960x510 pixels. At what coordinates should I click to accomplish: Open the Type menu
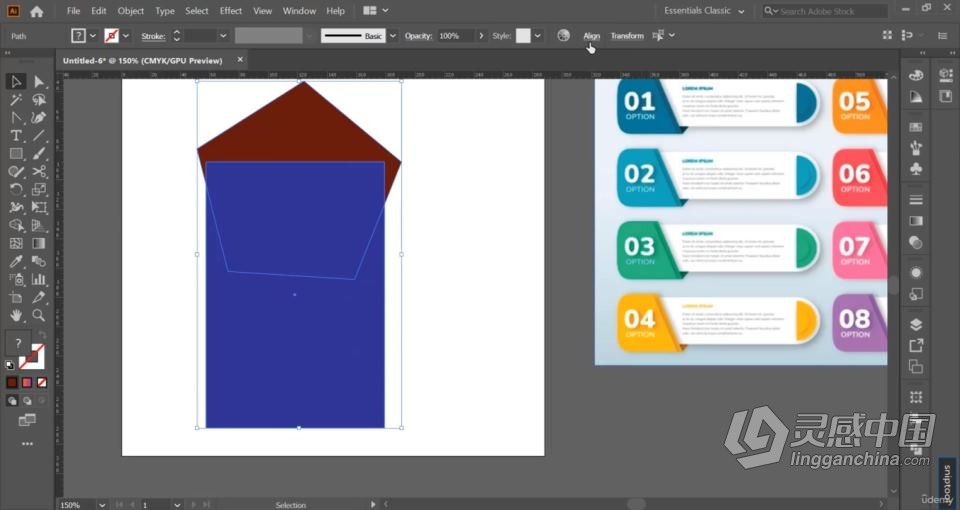pos(165,11)
